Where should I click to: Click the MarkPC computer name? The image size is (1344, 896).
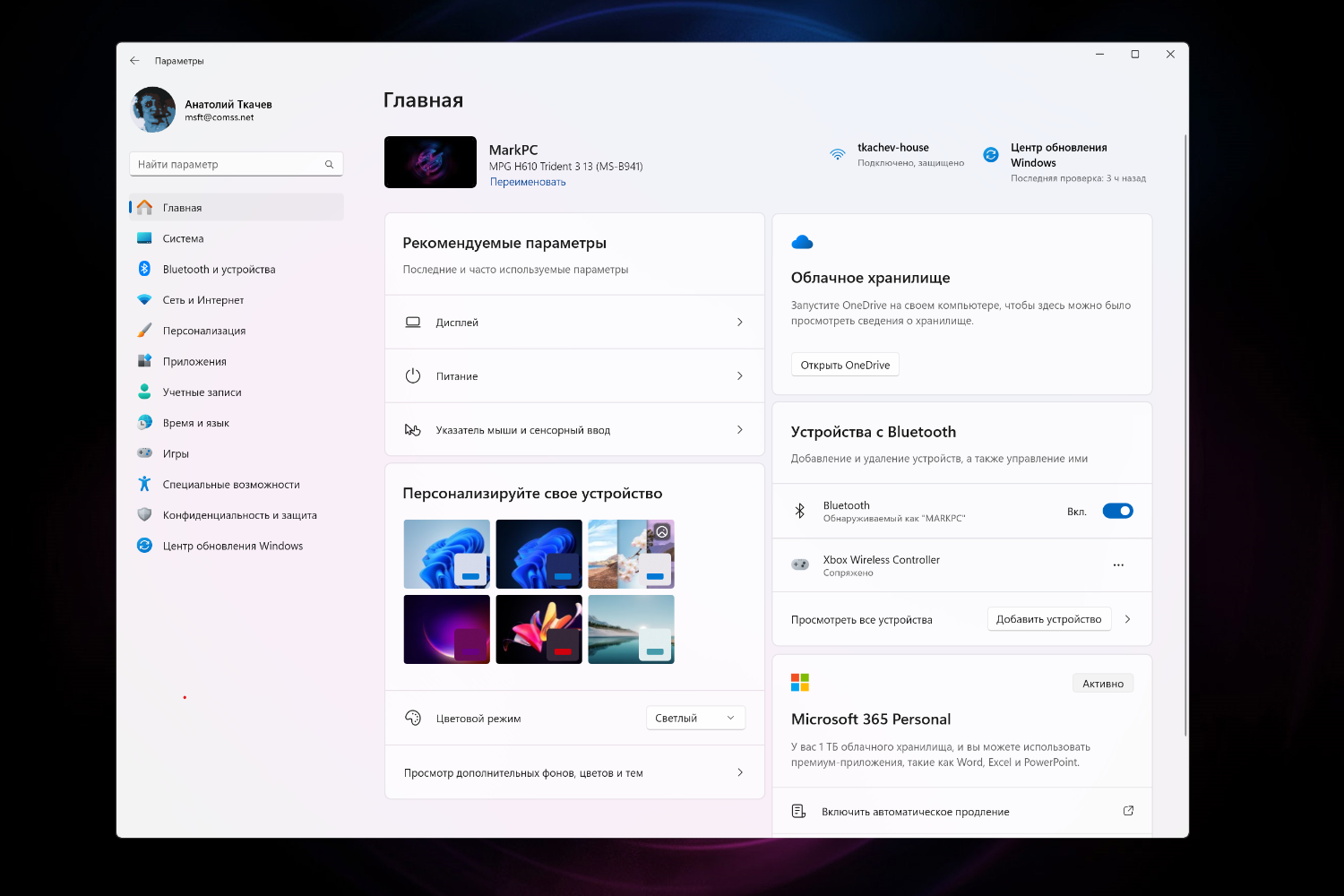513,150
